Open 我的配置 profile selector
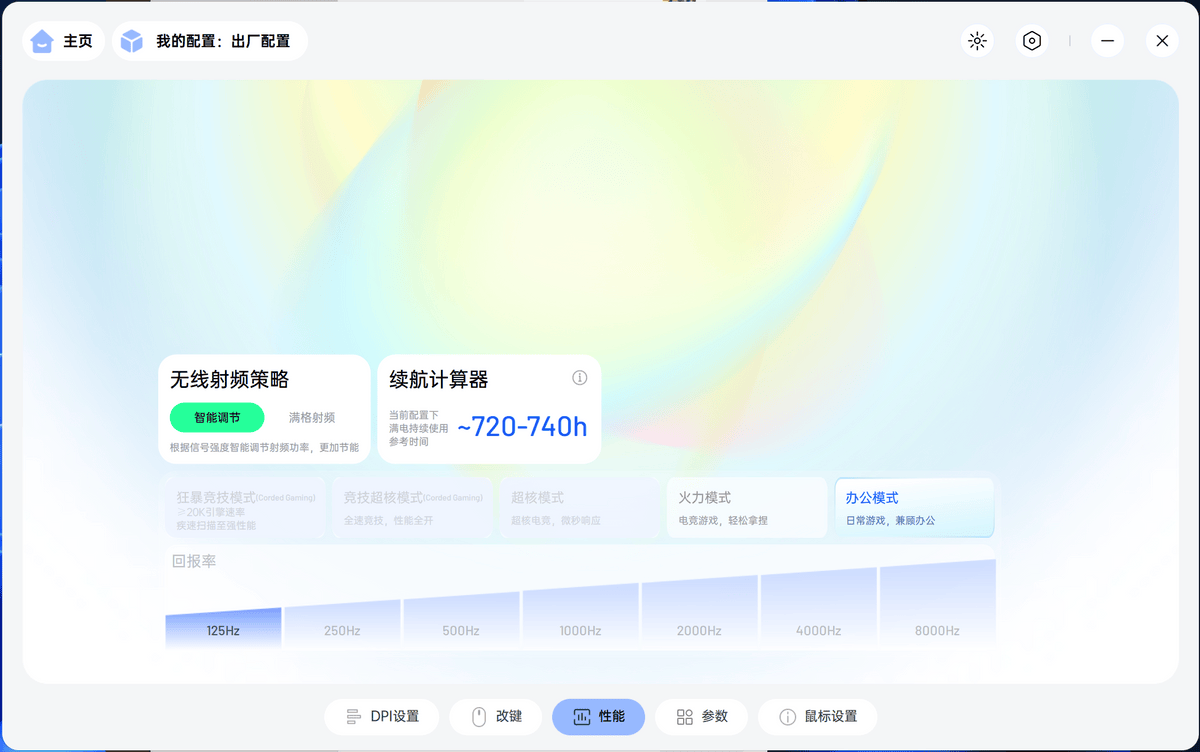 [x=210, y=41]
